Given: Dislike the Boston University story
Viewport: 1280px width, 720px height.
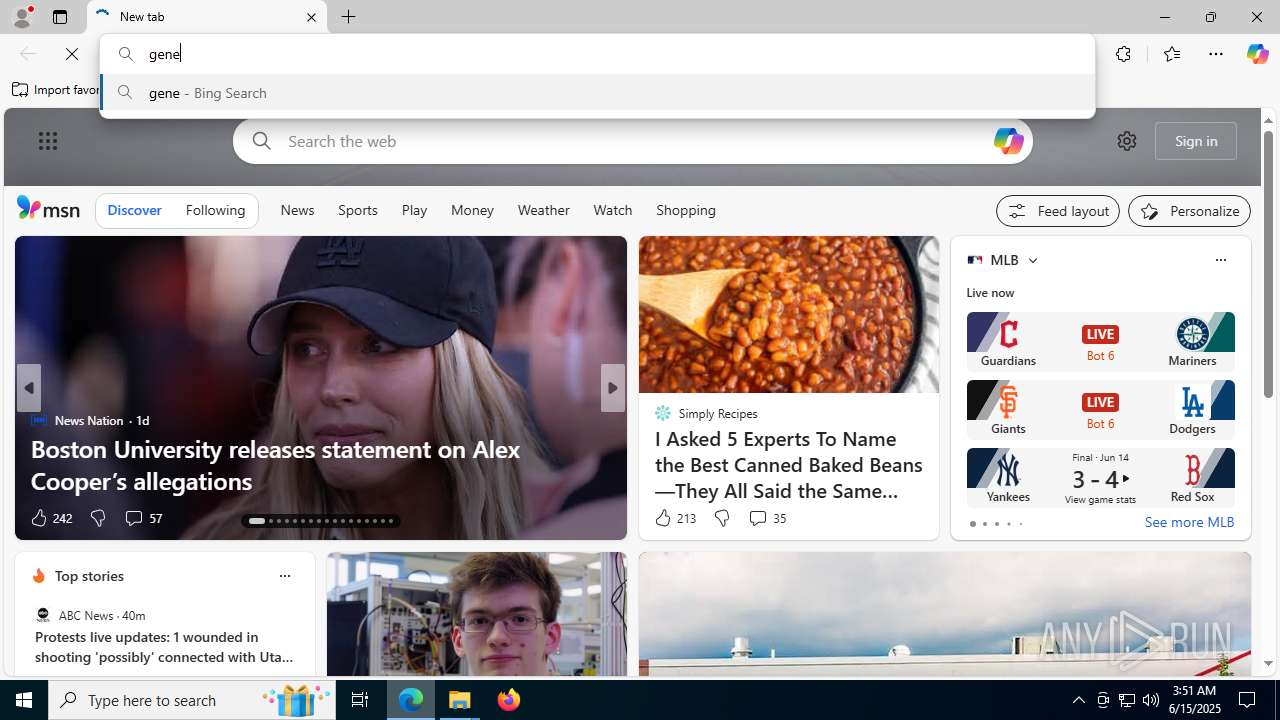Looking at the screenshot, I should 97,518.
